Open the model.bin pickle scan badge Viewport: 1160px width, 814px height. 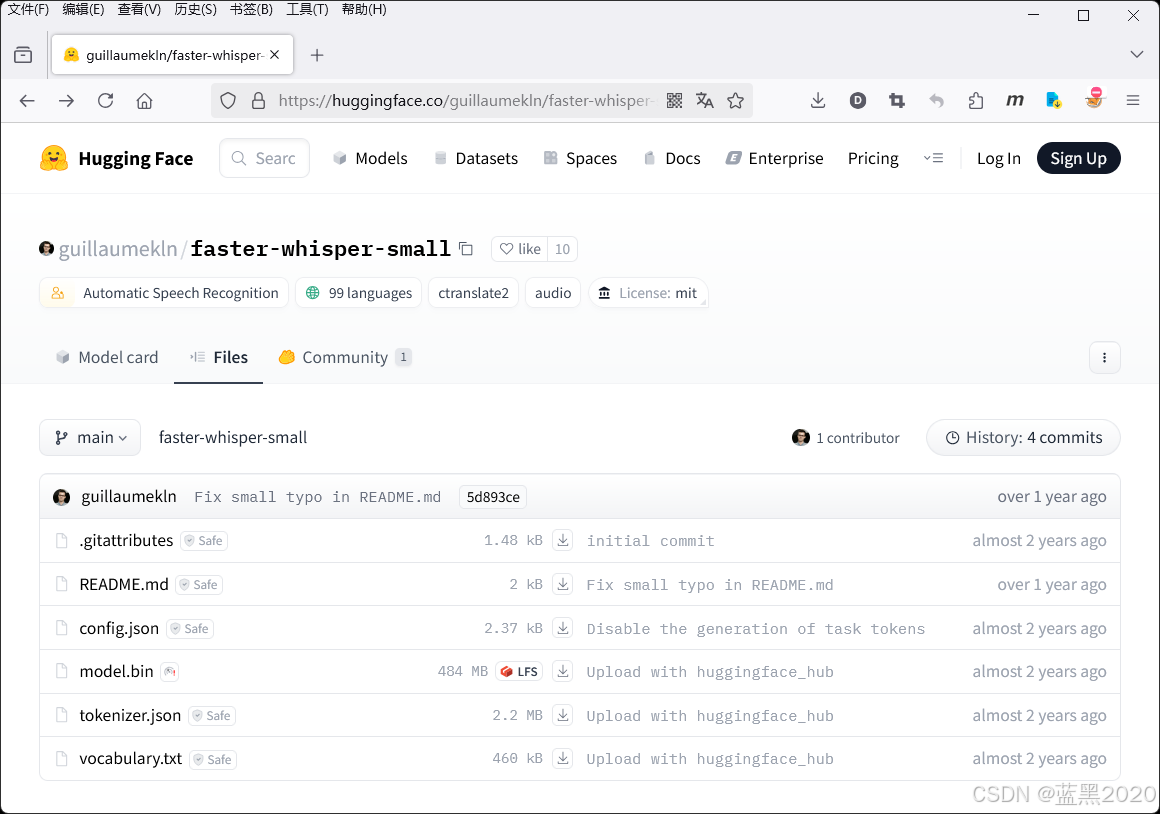tap(169, 672)
